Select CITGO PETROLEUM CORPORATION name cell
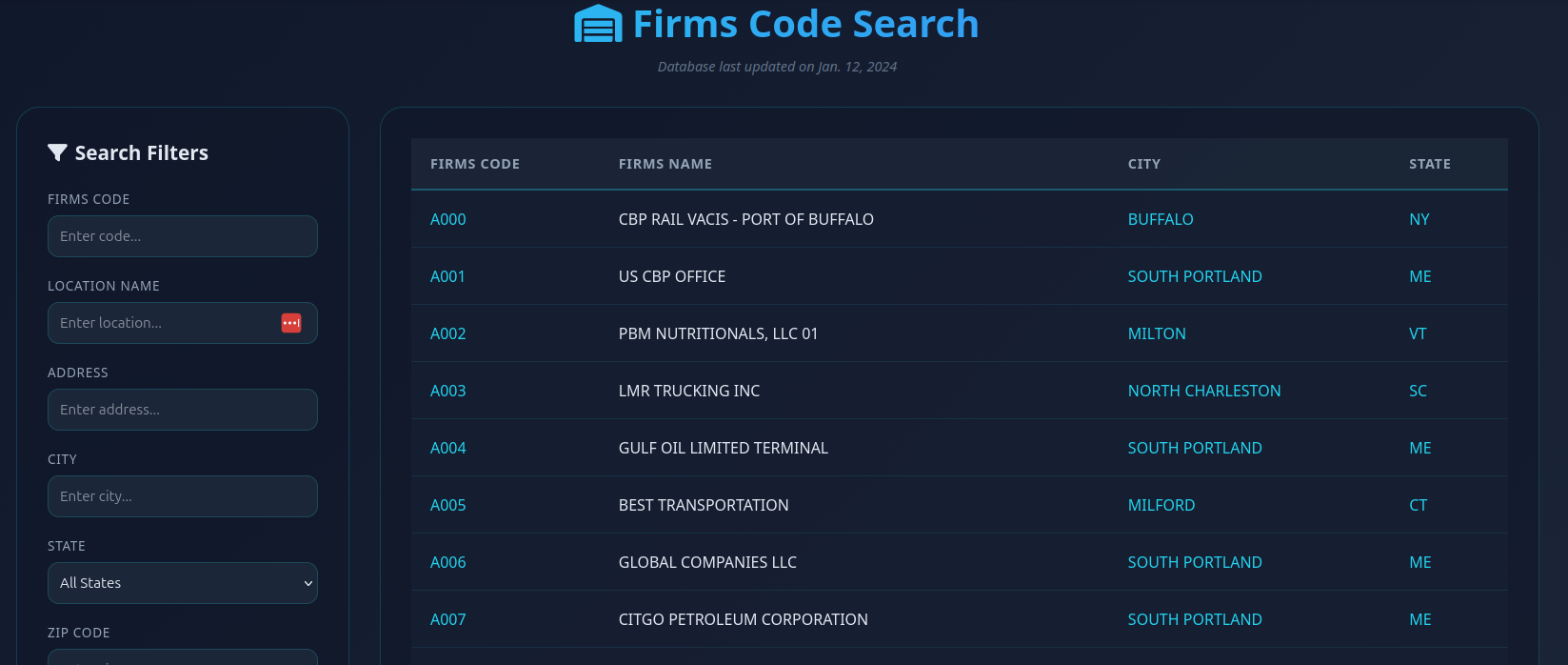The image size is (1568, 665). click(x=744, y=619)
